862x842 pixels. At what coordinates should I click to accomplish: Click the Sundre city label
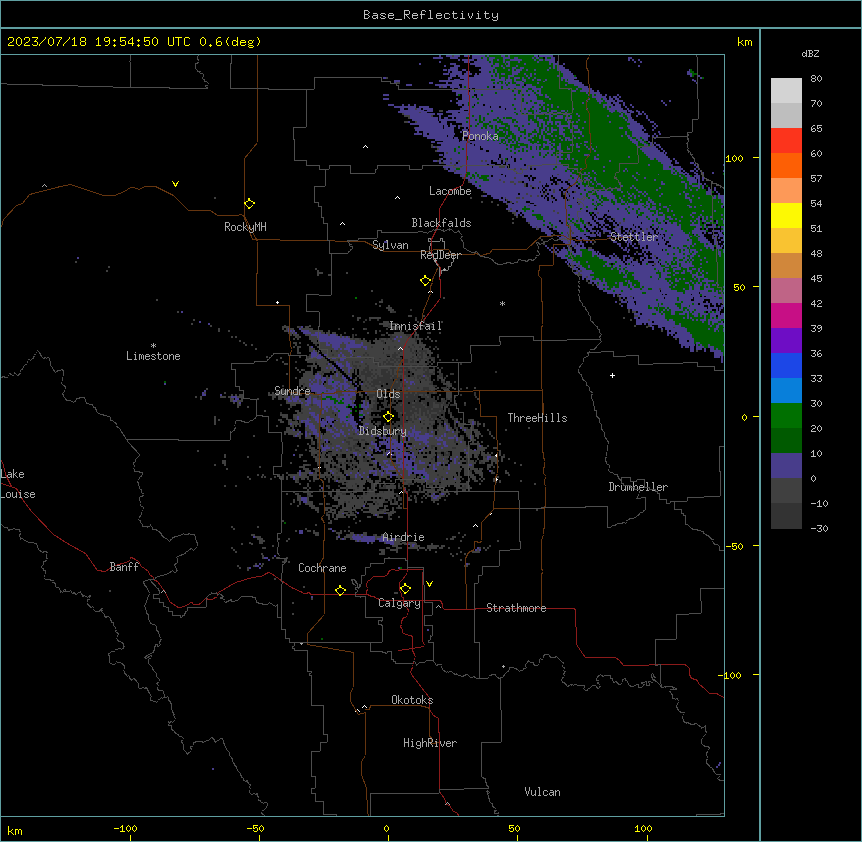point(292,391)
